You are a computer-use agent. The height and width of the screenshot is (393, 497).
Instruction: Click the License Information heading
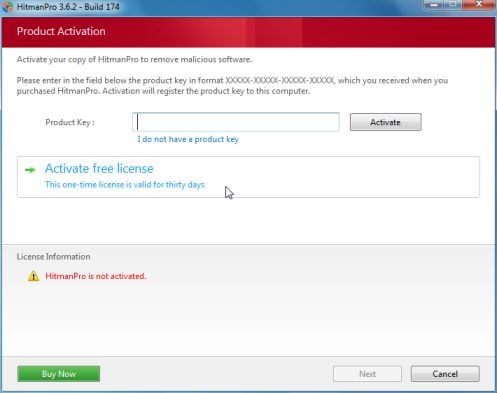click(53, 257)
